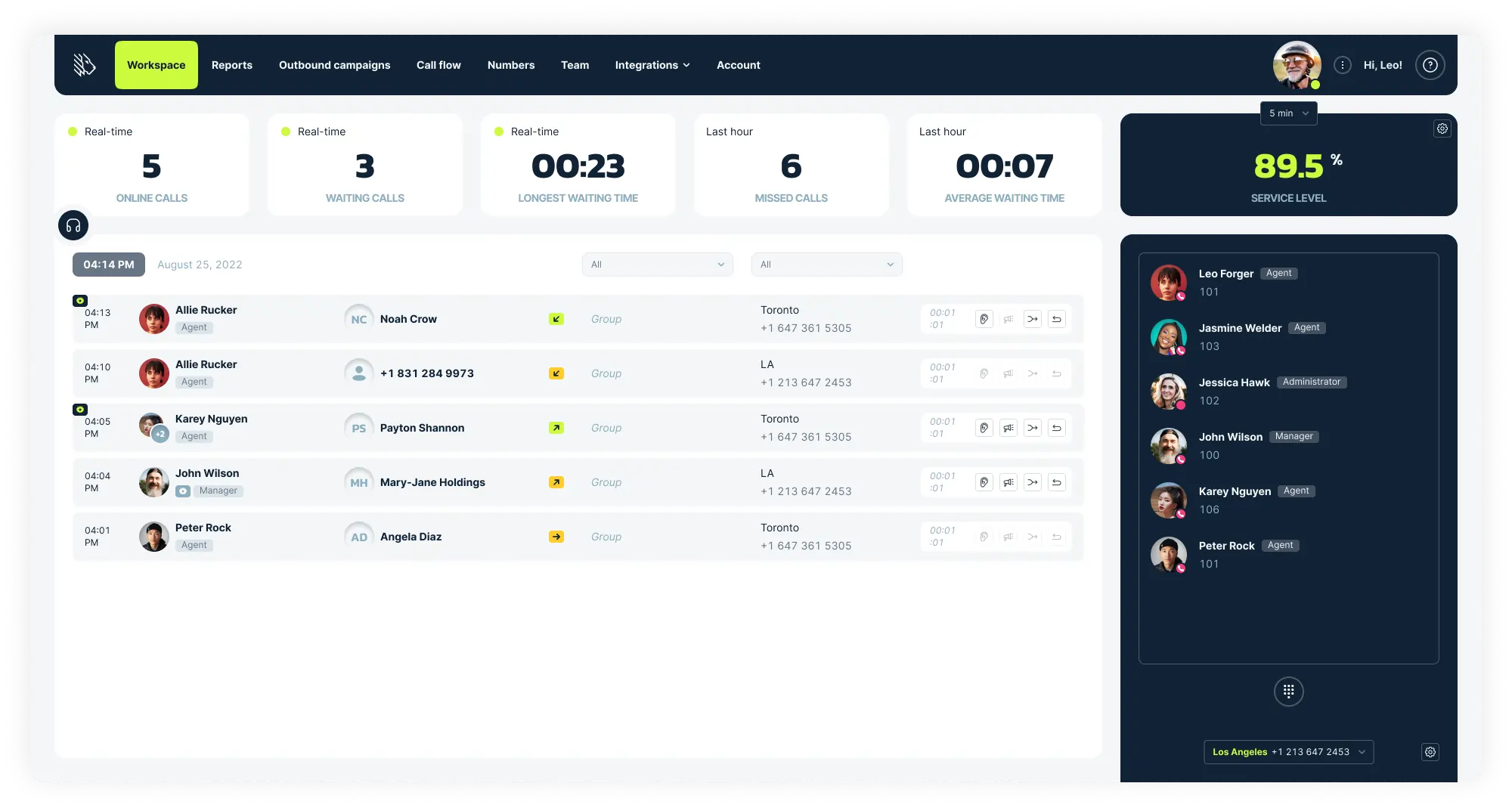The height and width of the screenshot is (808, 1512).
Task: Open the help question mark icon
Action: coord(1430,65)
